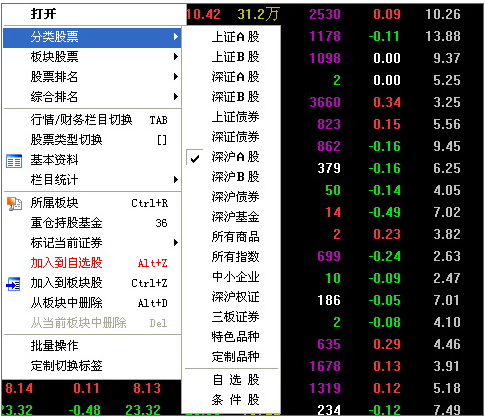Click the -0.49 green change value
The image size is (485, 420).
click(x=385, y=212)
